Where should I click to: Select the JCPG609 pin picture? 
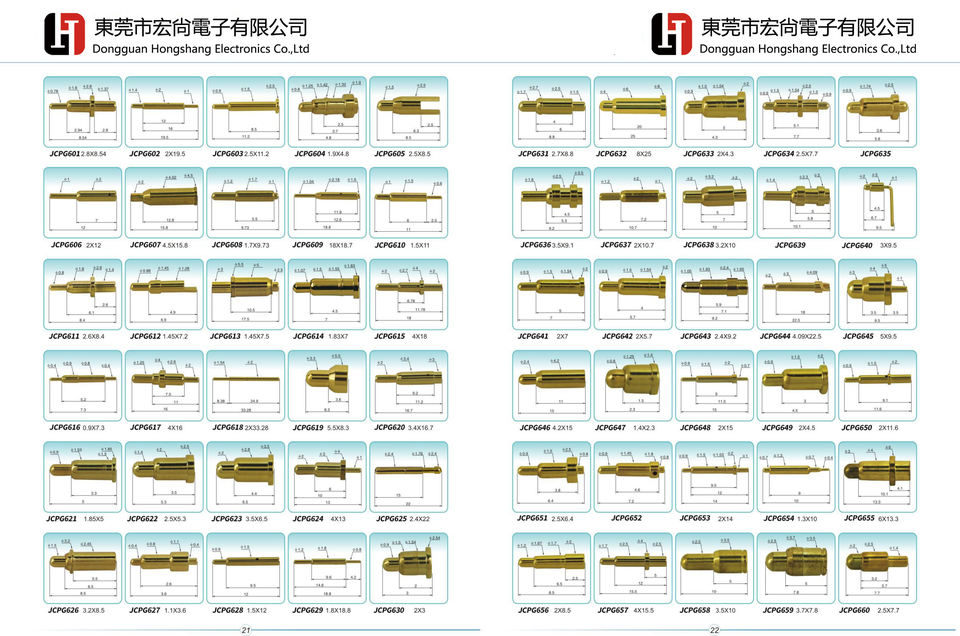(327, 203)
